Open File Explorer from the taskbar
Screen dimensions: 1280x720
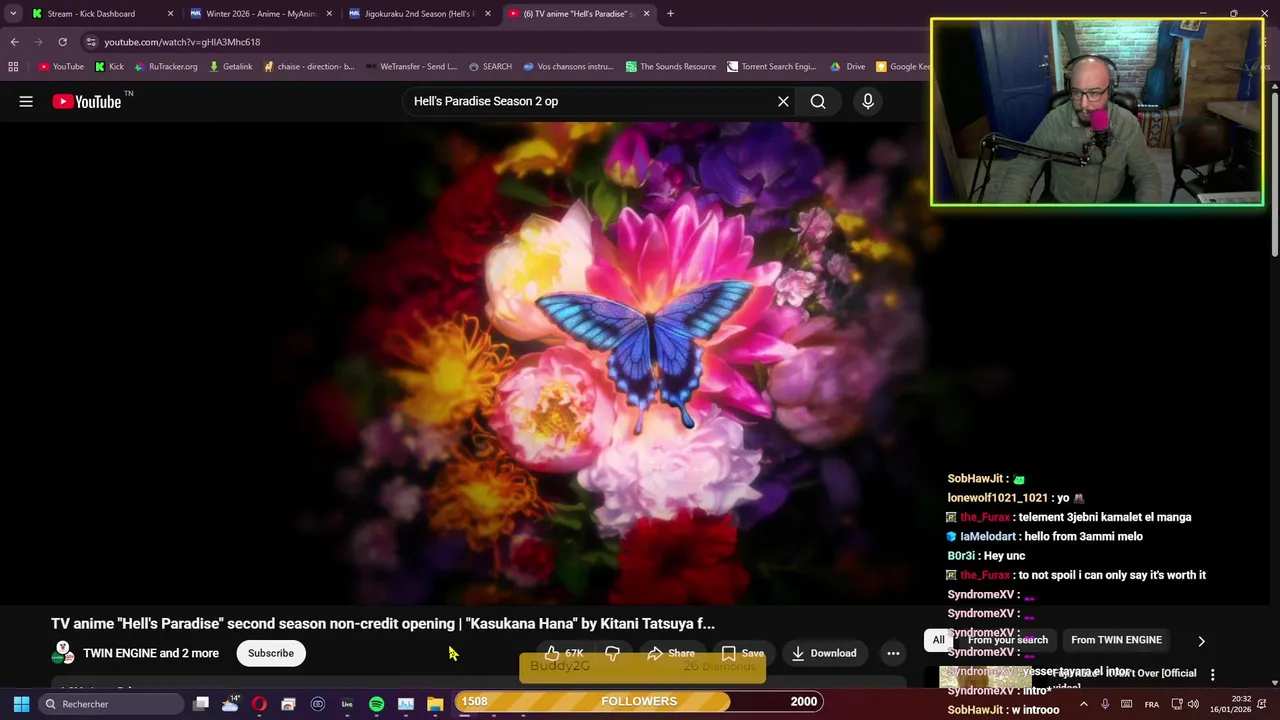tap(435, 704)
